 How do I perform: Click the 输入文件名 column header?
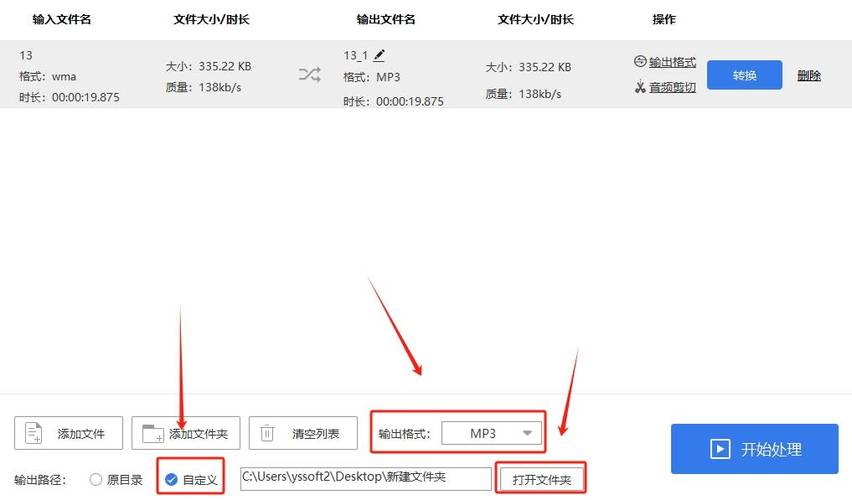61,19
